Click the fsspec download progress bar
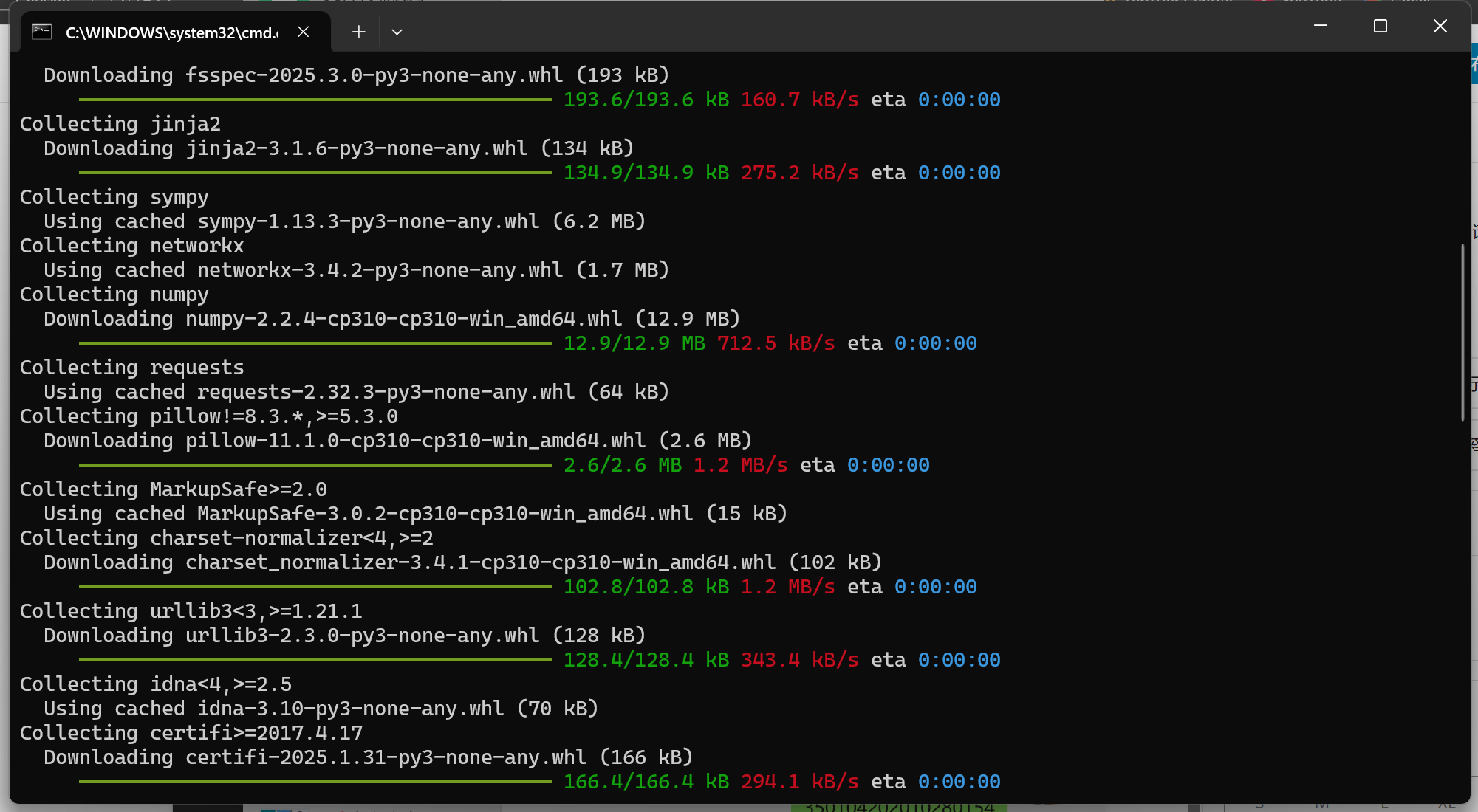This screenshot has height=812, width=1478. click(315, 100)
